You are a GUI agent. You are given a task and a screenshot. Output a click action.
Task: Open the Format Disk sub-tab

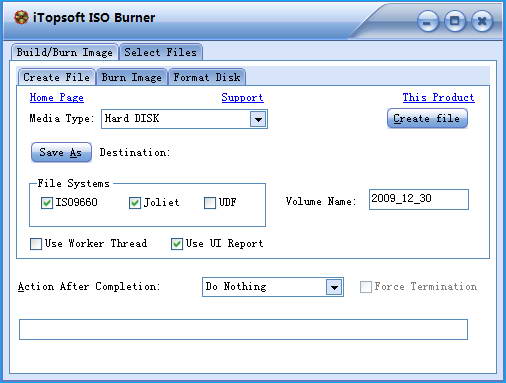tap(207, 77)
